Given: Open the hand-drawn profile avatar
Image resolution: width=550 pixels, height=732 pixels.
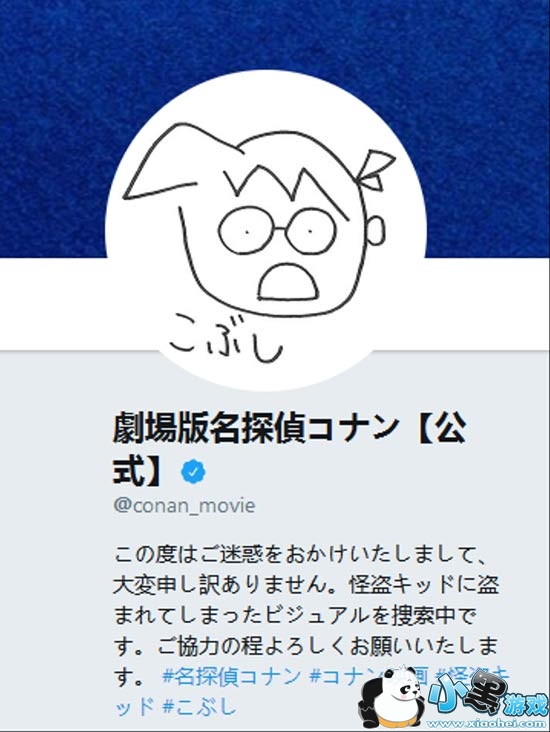Looking at the screenshot, I should tap(266, 231).
